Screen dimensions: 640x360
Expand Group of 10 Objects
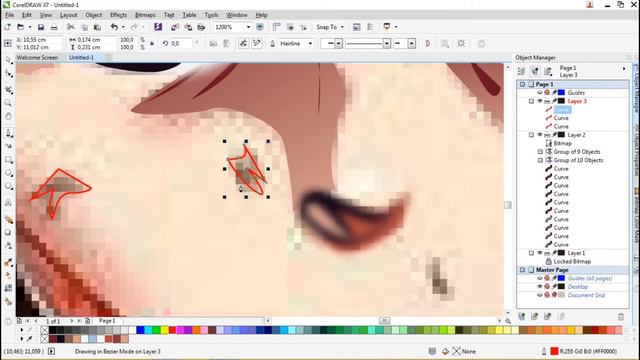tap(540, 160)
